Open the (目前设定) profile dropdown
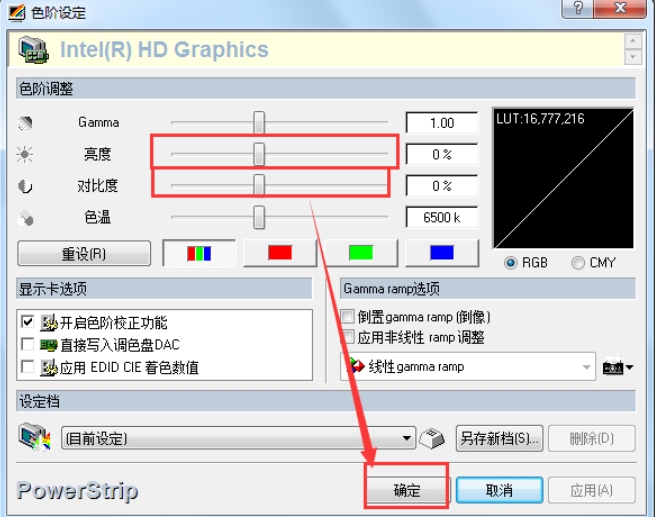Screen dimensions: 655x517 coord(239,438)
